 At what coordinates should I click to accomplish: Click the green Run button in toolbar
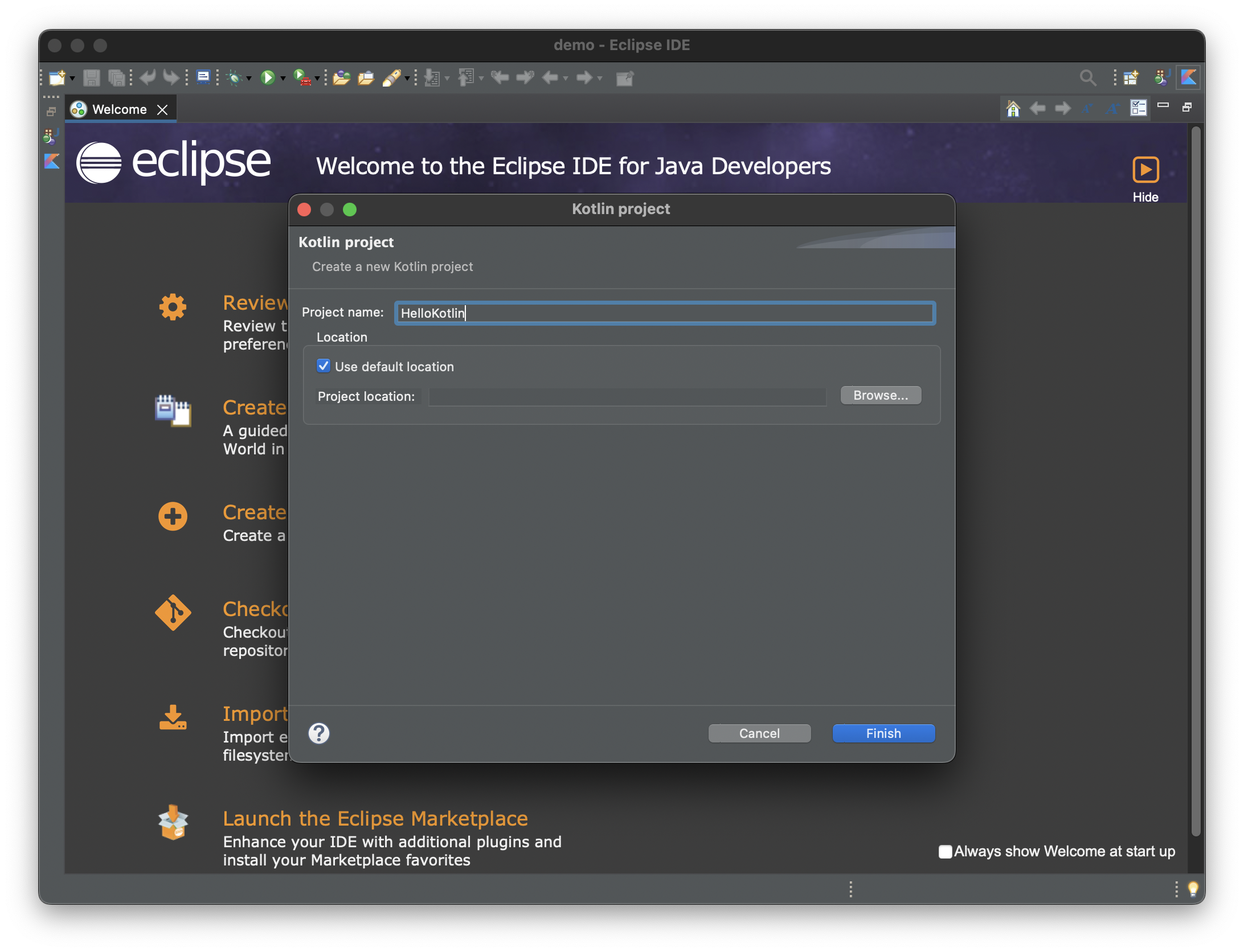click(267, 77)
